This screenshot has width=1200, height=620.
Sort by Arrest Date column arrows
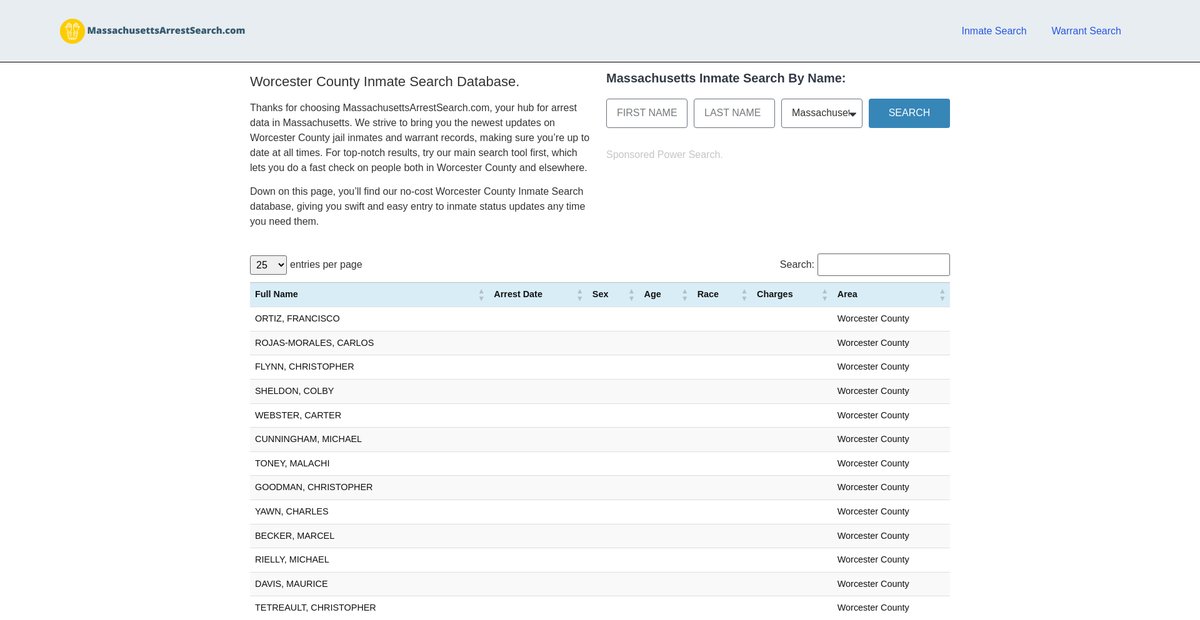[x=579, y=295]
